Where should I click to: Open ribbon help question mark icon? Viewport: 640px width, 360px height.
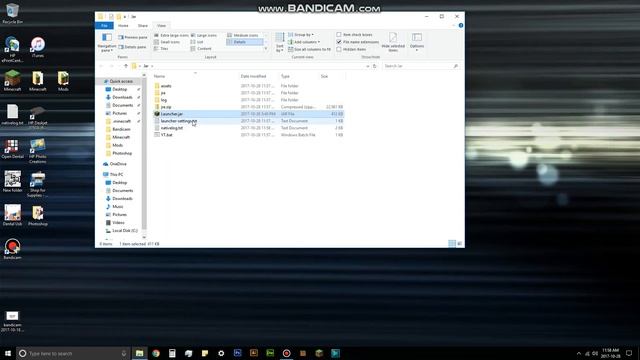[x=461, y=25]
